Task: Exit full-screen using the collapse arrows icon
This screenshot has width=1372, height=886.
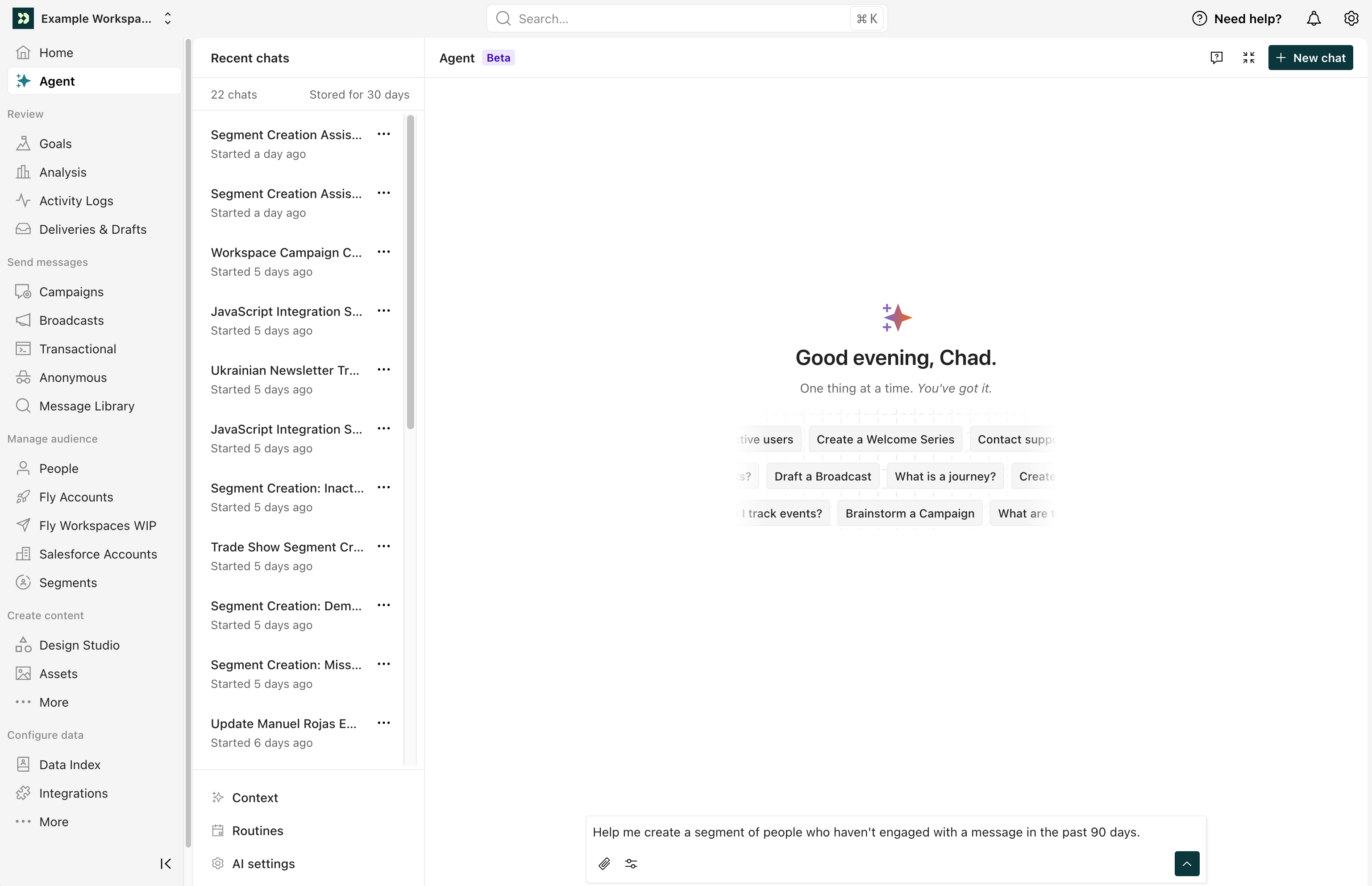Action: 1248,58
